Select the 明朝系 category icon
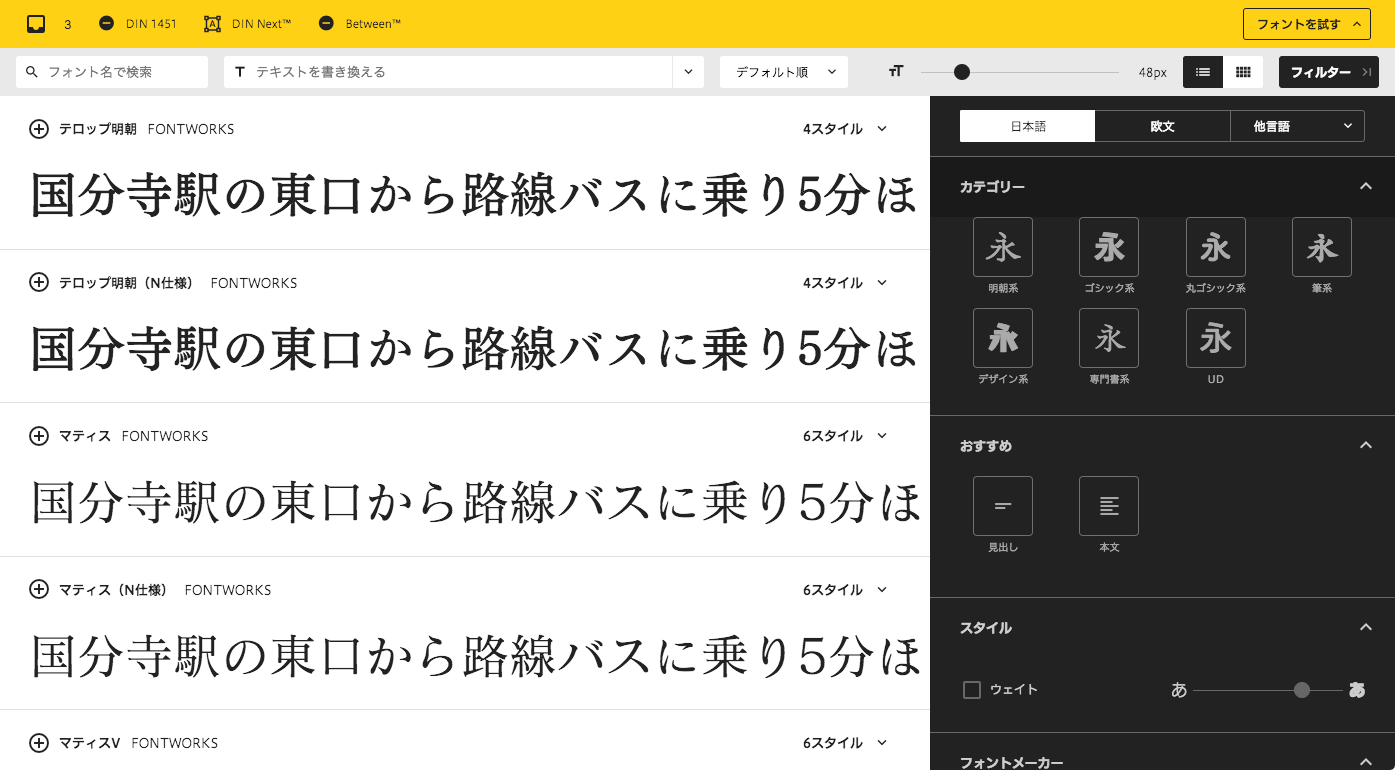 click(x=1002, y=247)
